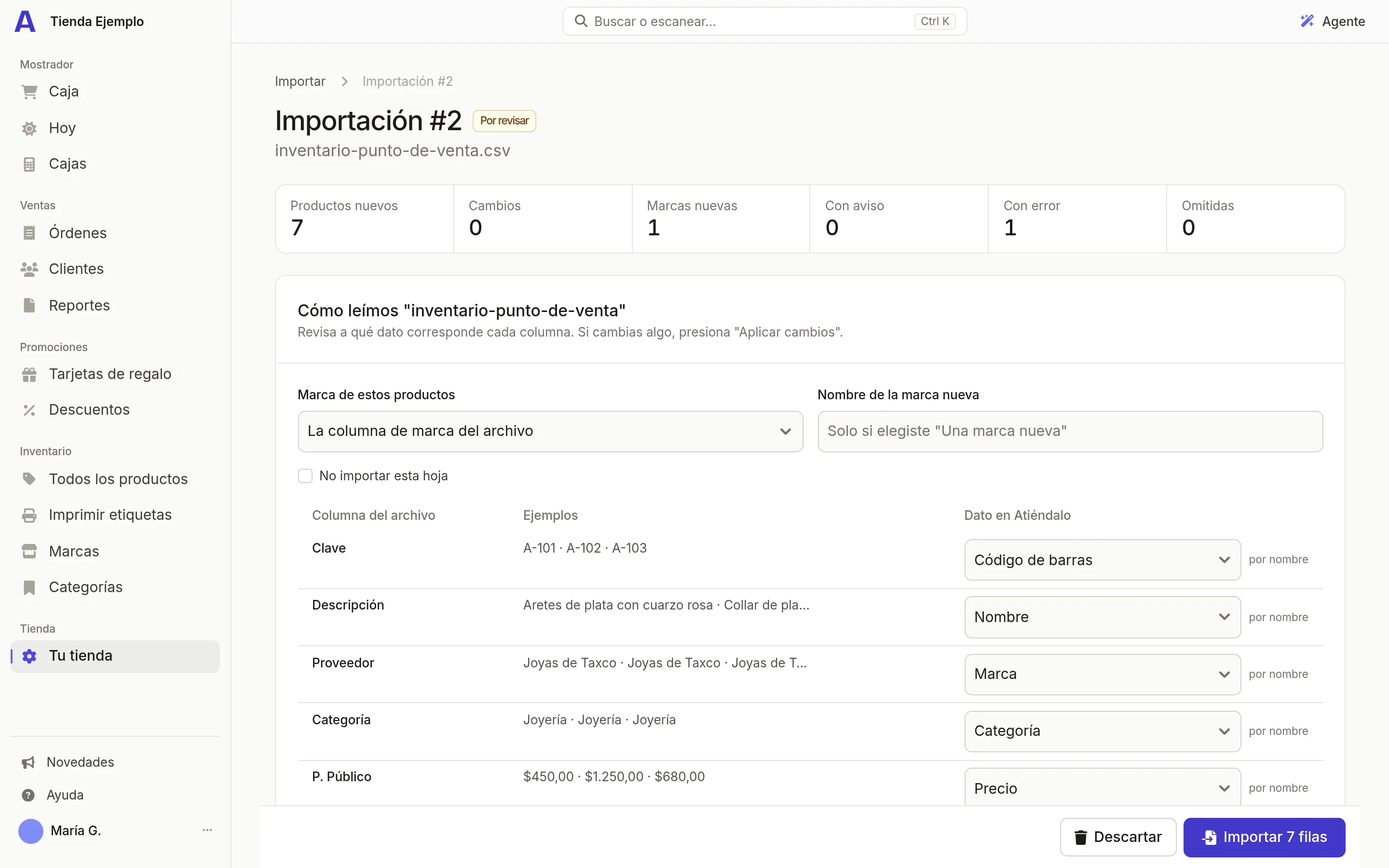Open Reportes document icon
1389x868 pixels.
[x=29, y=305]
